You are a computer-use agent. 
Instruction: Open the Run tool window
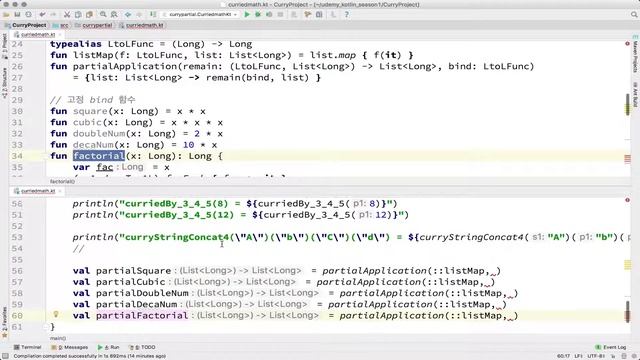tap(109, 347)
